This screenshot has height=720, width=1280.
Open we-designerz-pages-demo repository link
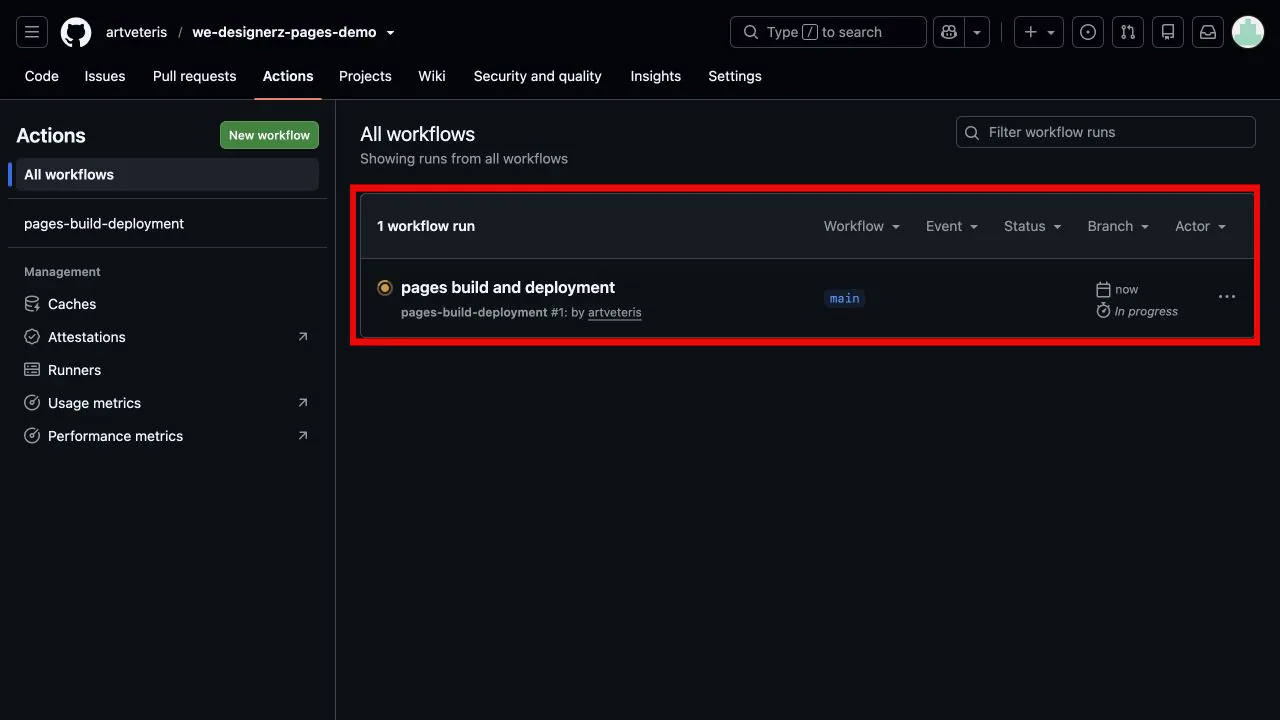pyautogui.click(x=284, y=32)
